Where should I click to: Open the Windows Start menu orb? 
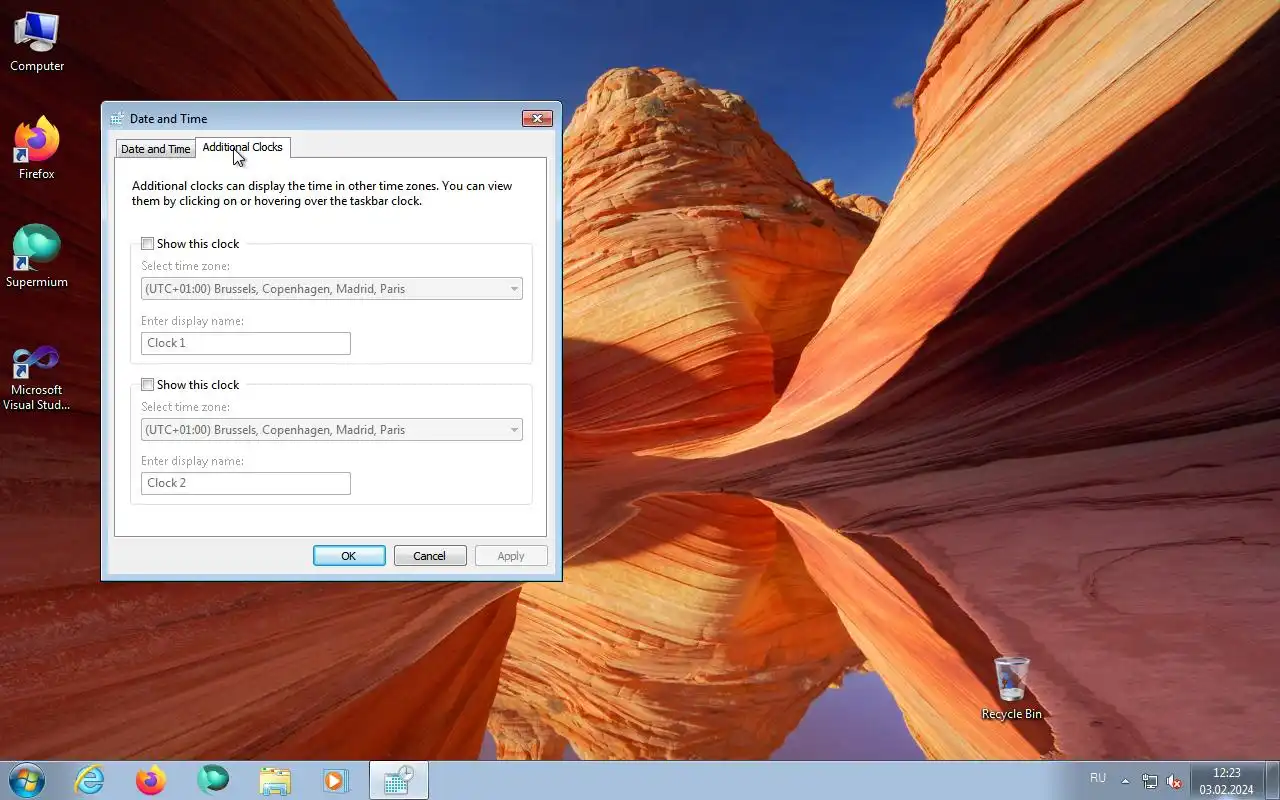coord(26,780)
